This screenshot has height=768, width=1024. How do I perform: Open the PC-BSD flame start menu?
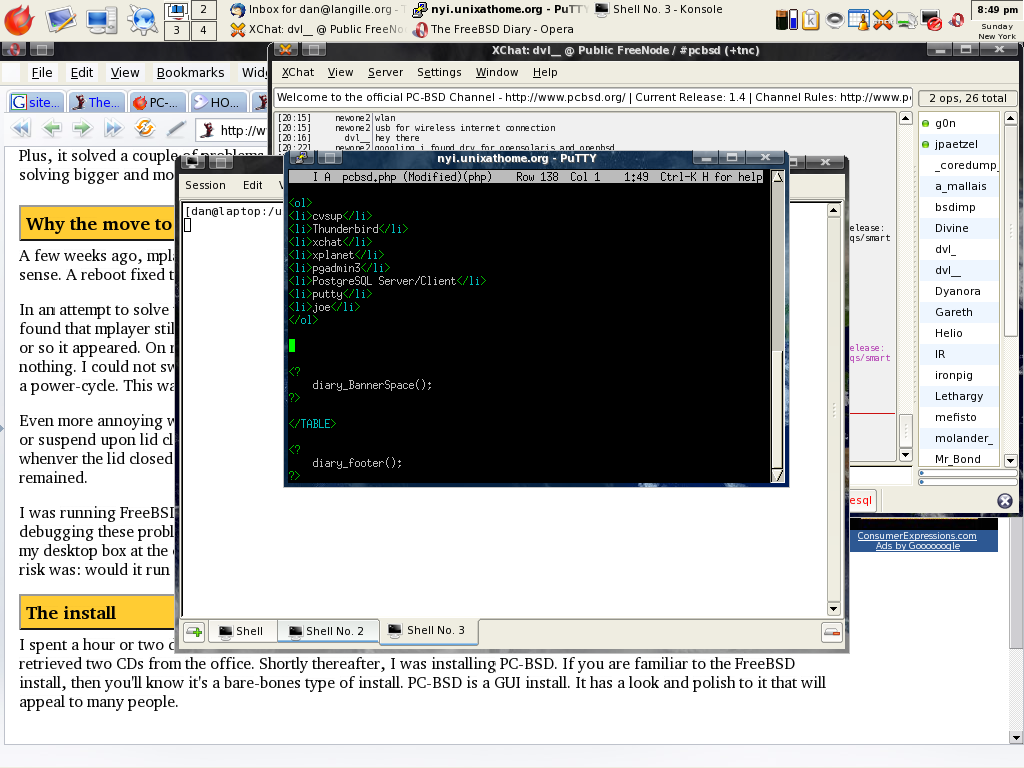click(19, 20)
